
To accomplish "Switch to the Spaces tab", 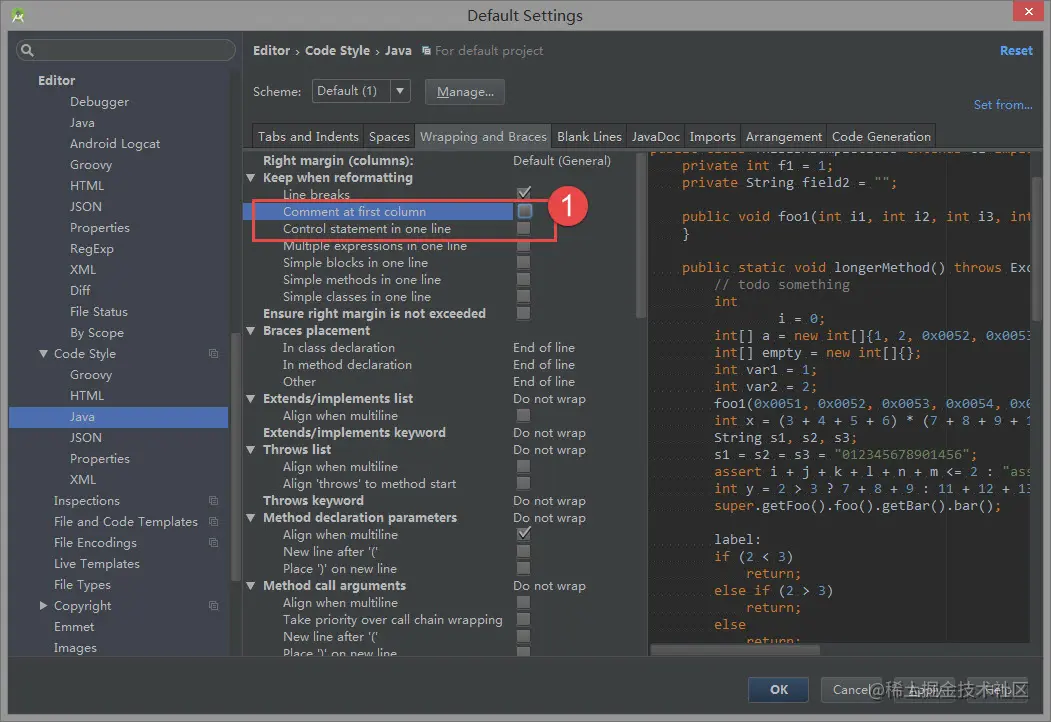I will [x=389, y=136].
